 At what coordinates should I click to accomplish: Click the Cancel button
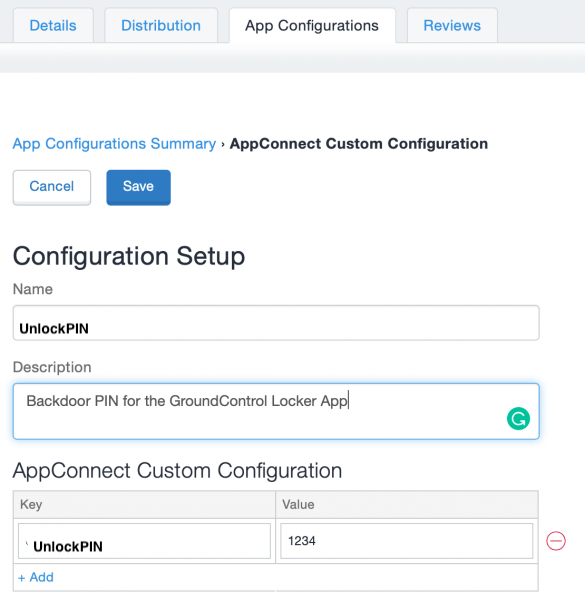(52, 188)
